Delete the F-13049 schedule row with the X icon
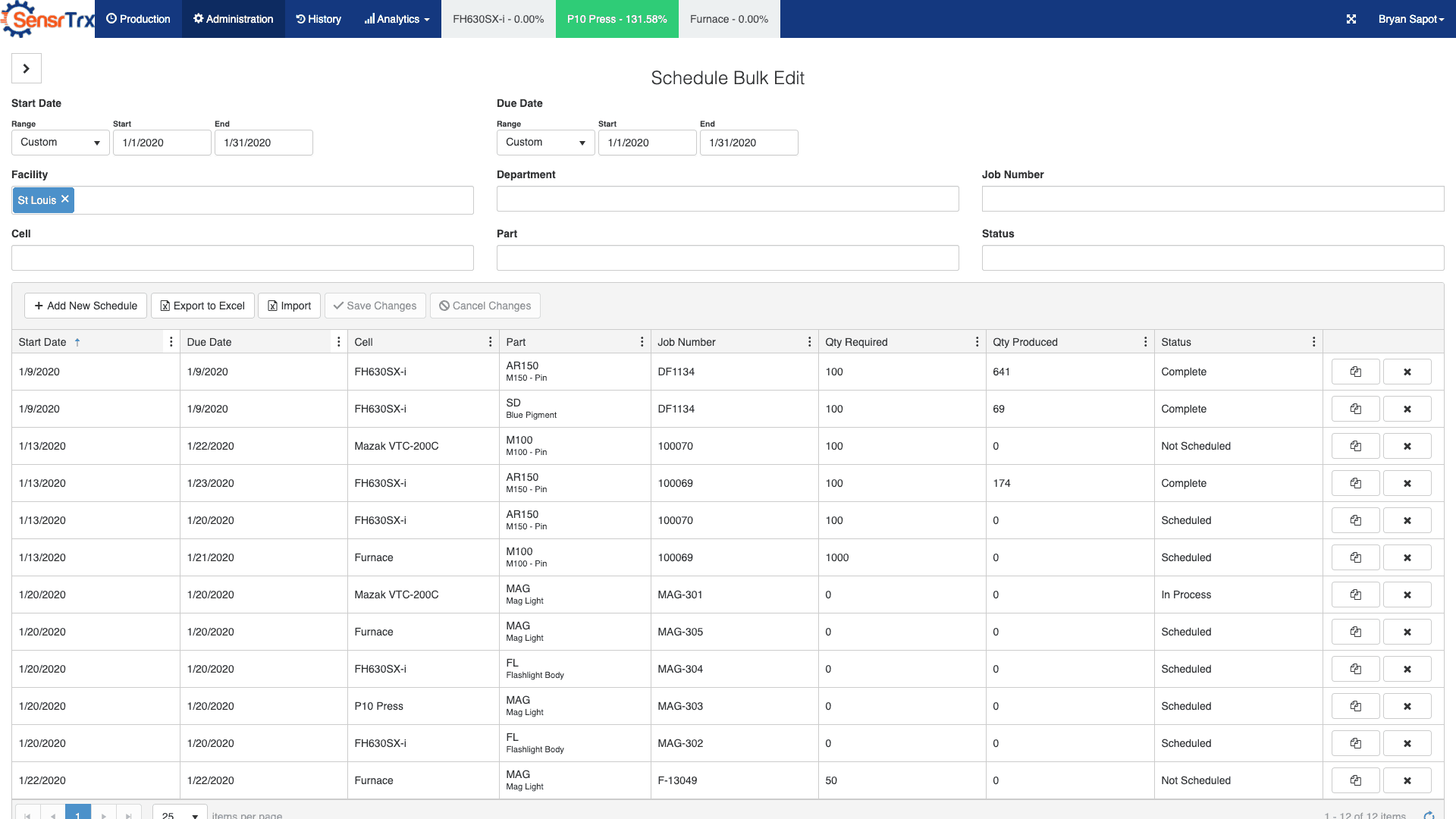Image resolution: width=1456 pixels, height=819 pixels. 1407,780
